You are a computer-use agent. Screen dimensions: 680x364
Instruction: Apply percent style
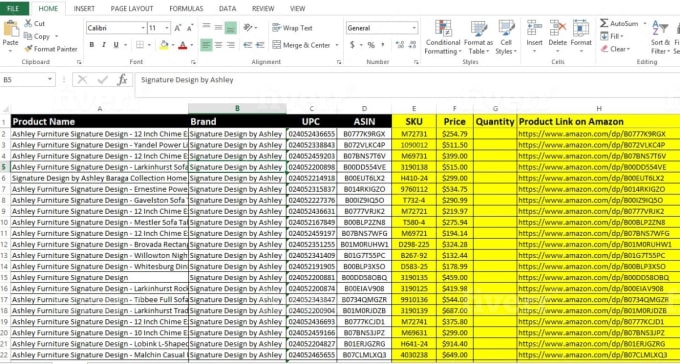(x=371, y=45)
